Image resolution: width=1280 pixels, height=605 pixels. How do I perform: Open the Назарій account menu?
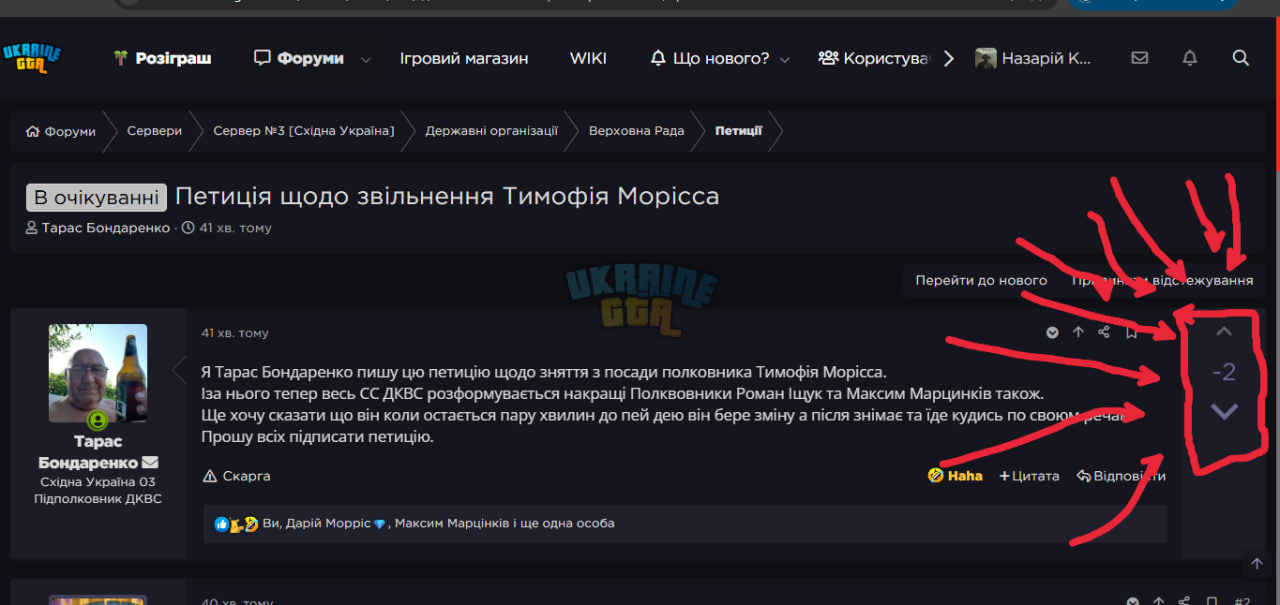[x=1033, y=58]
